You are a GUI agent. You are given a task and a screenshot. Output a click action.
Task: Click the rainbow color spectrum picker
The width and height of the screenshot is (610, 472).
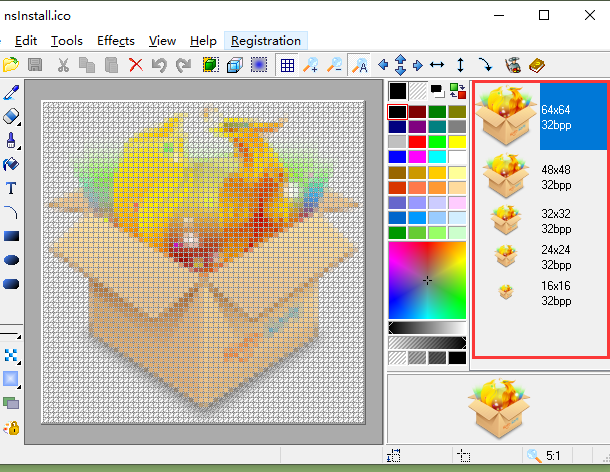pyautogui.click(x=427, y=279)
